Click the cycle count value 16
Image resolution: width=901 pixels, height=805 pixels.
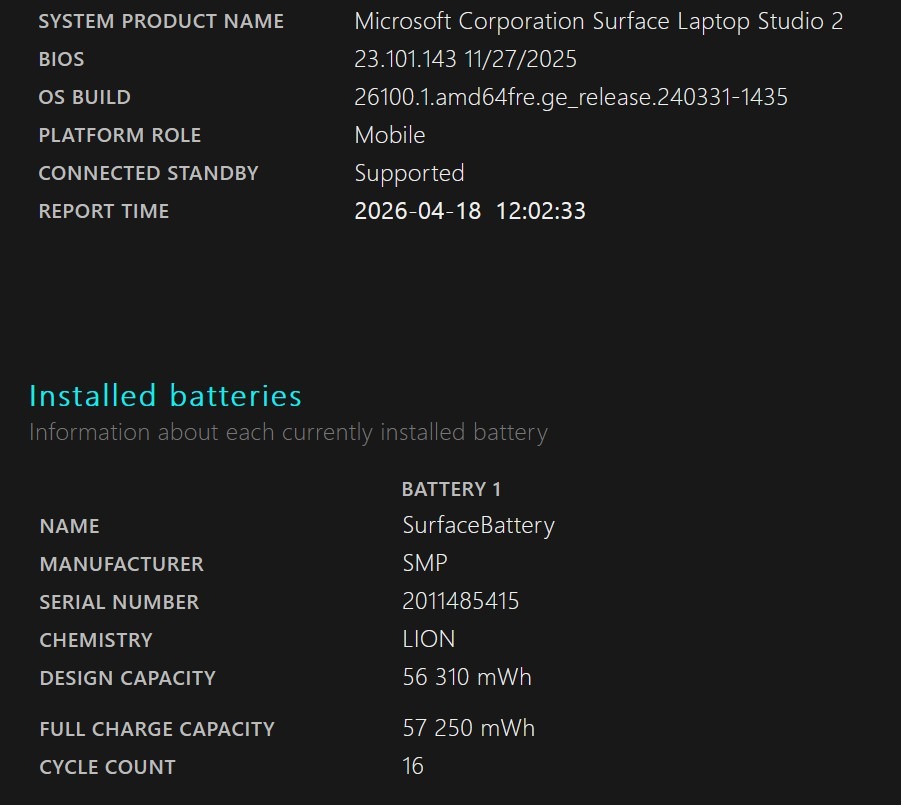point(413,767)
